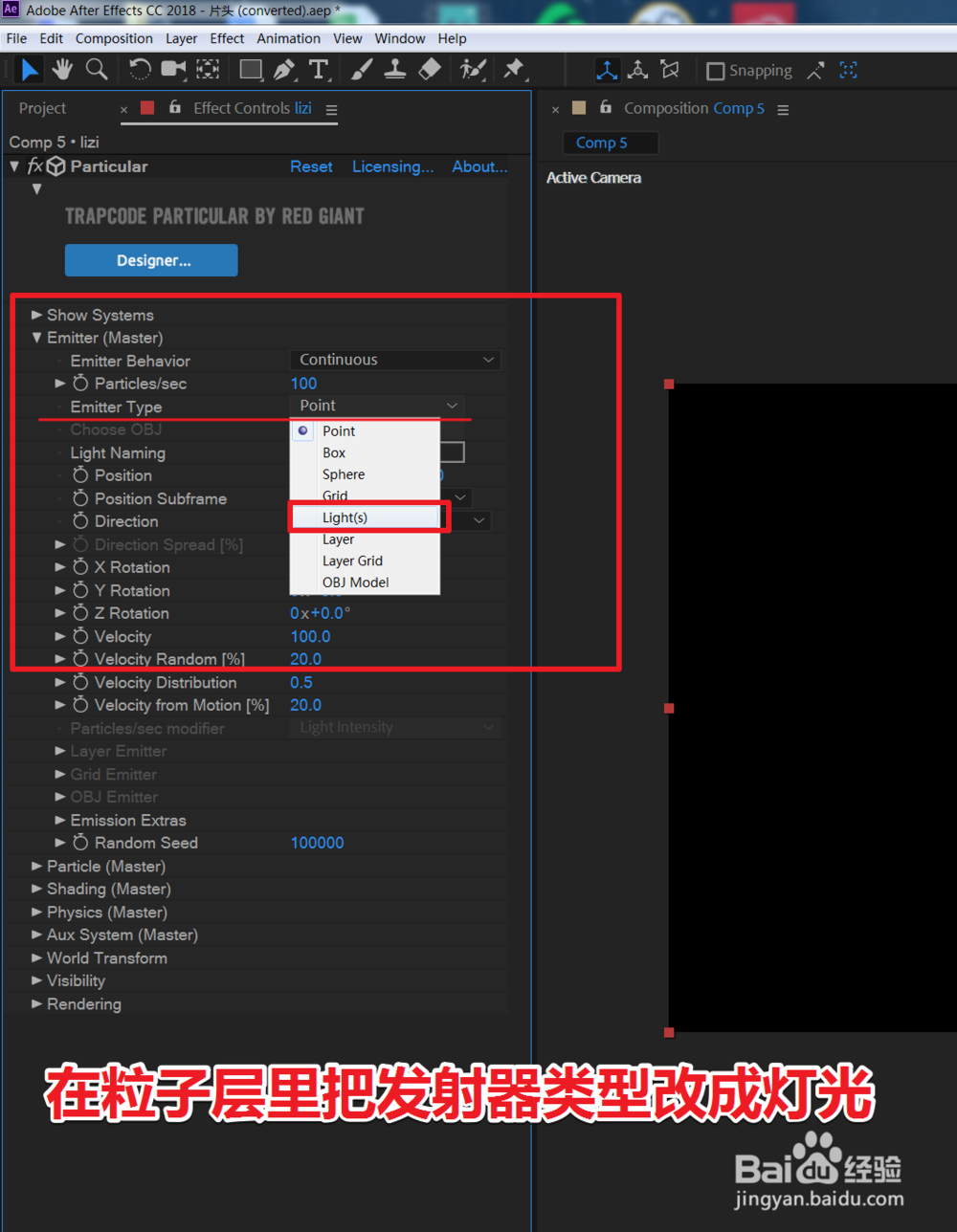Select the Hand tool
The height and width of the screenshot is (1232, 957).
click(63, 70)
